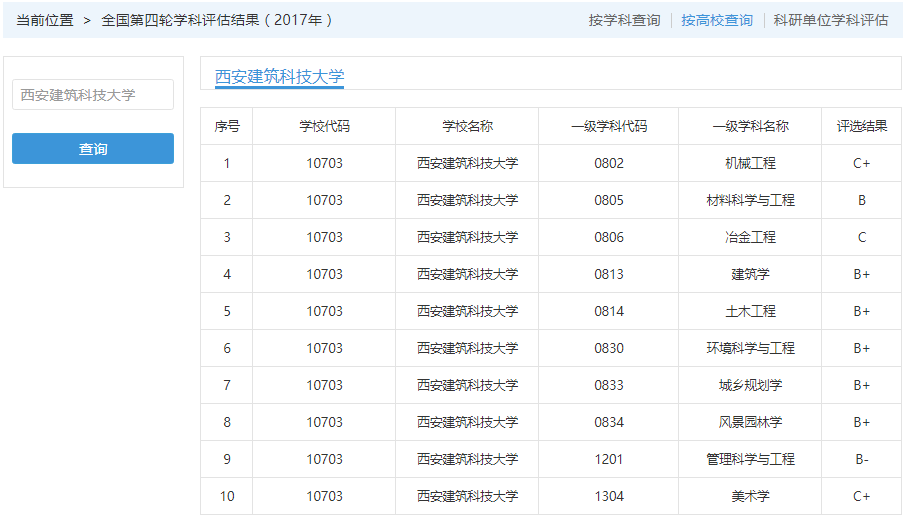
Task: Focus the school name input field
Action: (x=93, y=95)
